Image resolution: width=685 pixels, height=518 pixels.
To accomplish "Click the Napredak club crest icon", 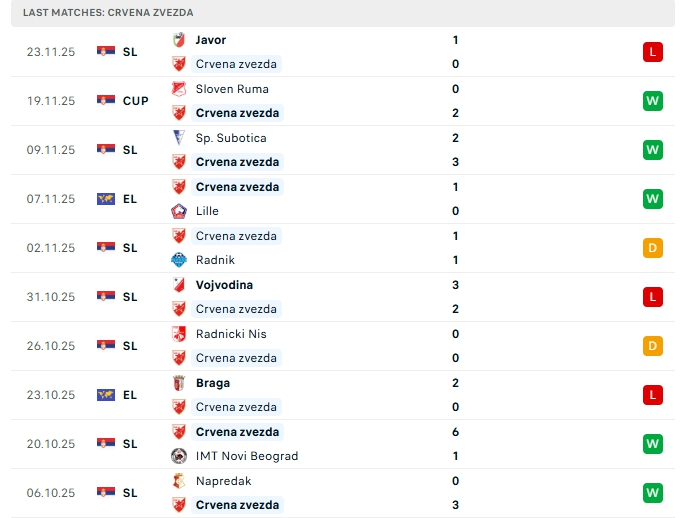I will tap(179, 481).
